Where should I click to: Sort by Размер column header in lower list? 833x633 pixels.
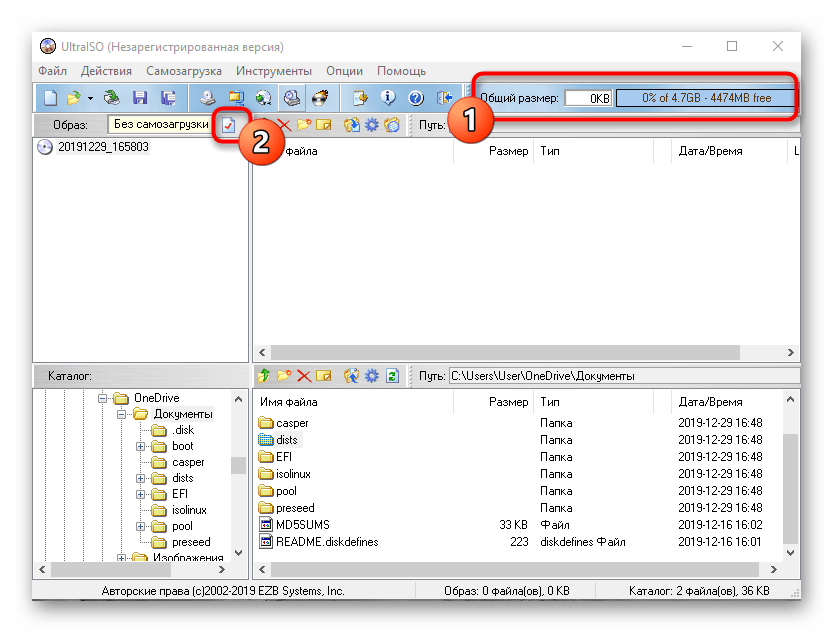(508, 402)
